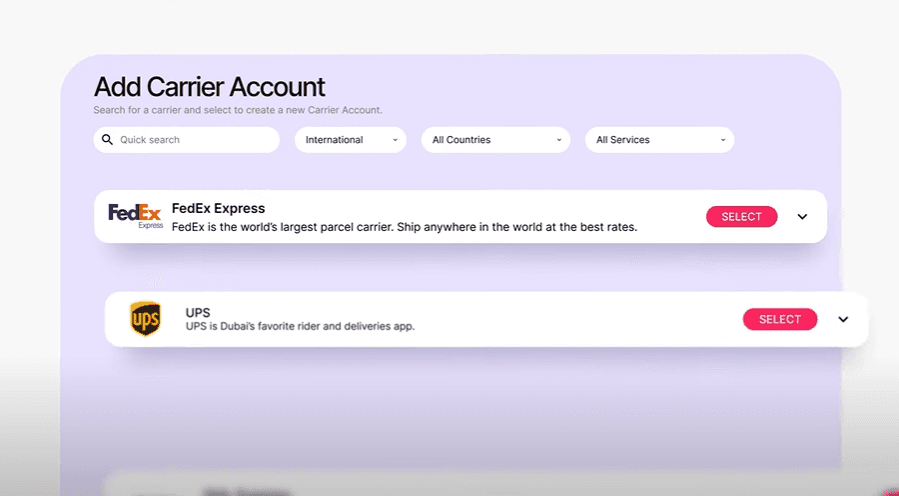Click the magnifier icon in Quick search
The width and height of the screenshot is (899, 496).
107,139
